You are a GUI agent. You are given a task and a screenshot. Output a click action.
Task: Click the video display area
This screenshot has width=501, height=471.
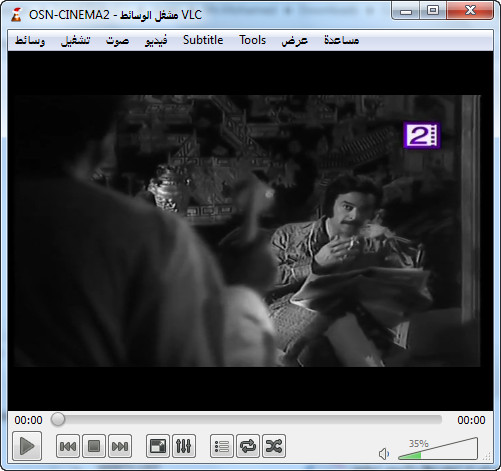pyautogui.click(x=250, y=231)
